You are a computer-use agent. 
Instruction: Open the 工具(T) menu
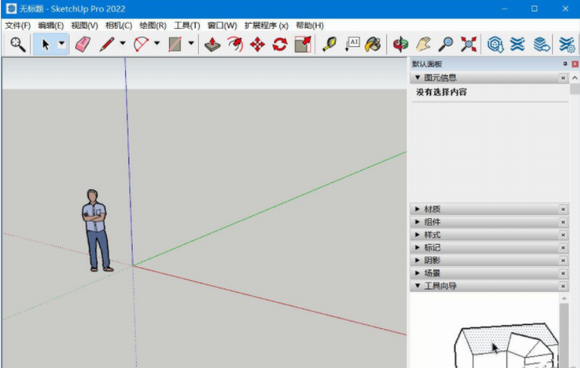[187, 26]
